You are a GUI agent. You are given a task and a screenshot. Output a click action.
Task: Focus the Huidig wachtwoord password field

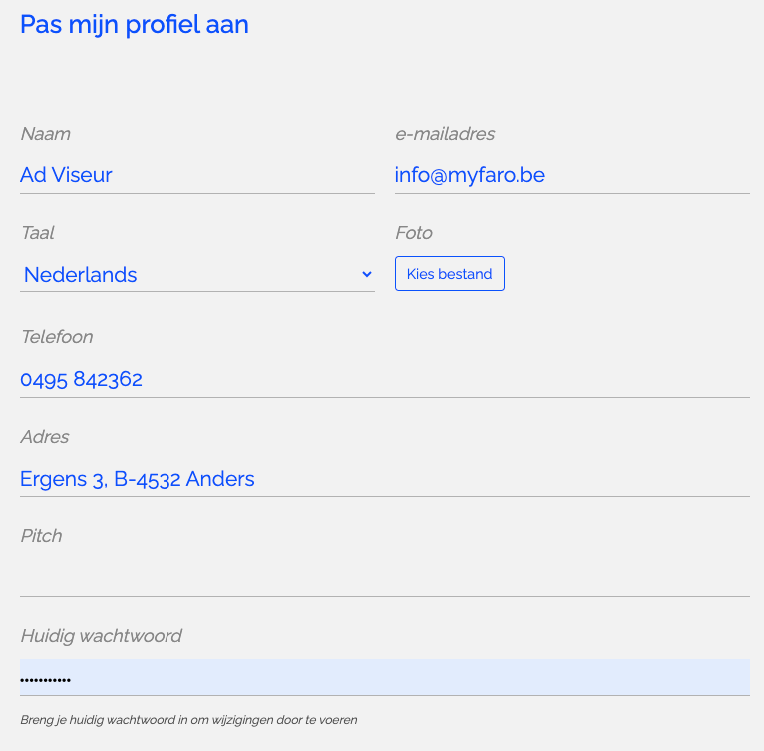coord(385,677)
